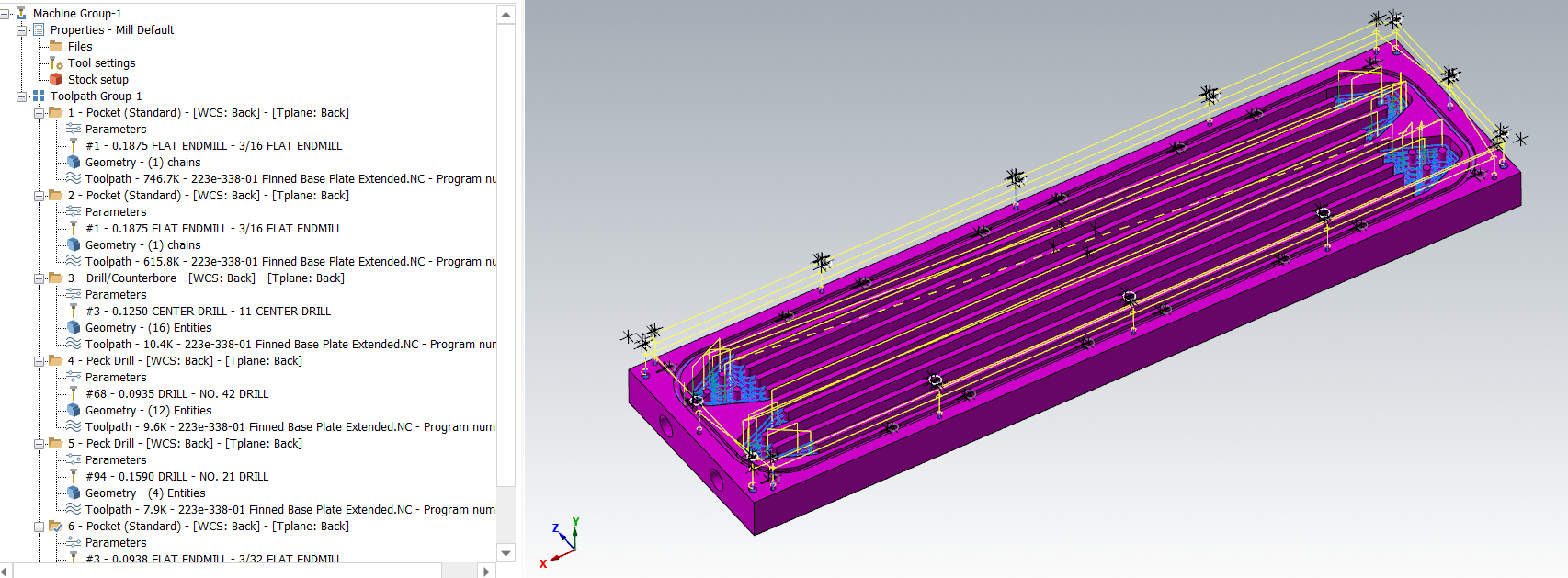Viewport: 1568px width, 578px height.
Task: Toggle the folder icon of operation 3 Drill/Counterbore
Action: pyautogui.click(x=56, y=278)
